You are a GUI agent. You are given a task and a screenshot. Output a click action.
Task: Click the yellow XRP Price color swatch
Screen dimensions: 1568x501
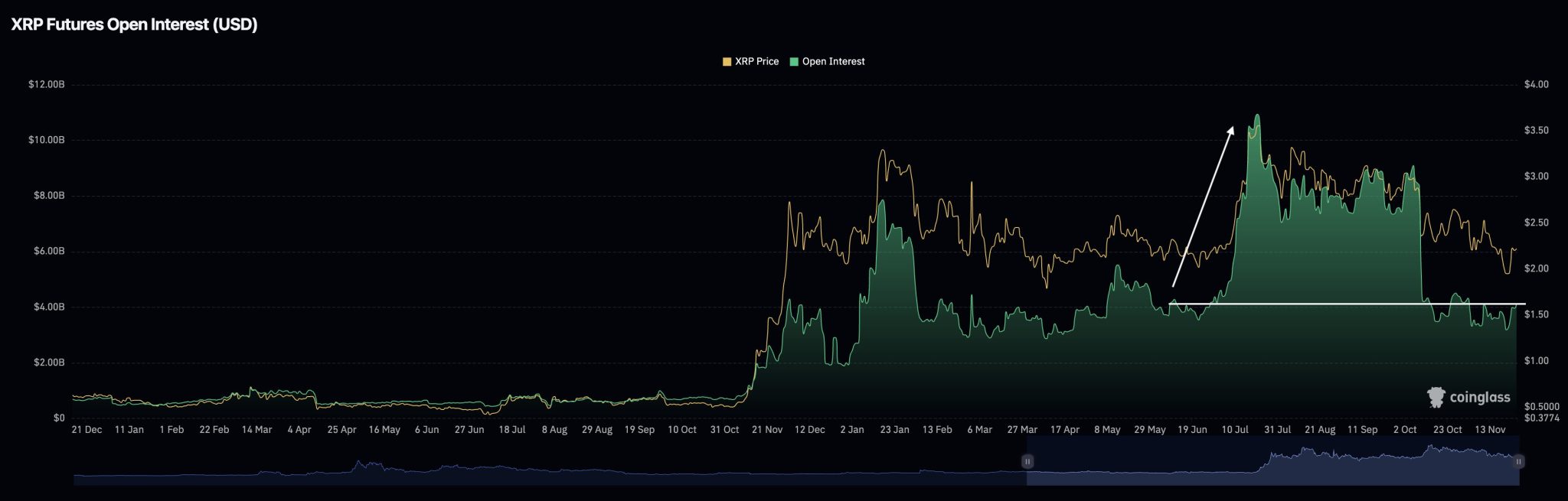[727, 61]
